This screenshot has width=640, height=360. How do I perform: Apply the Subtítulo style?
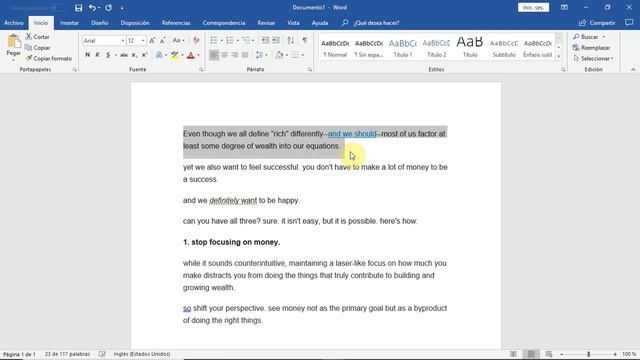504,47
